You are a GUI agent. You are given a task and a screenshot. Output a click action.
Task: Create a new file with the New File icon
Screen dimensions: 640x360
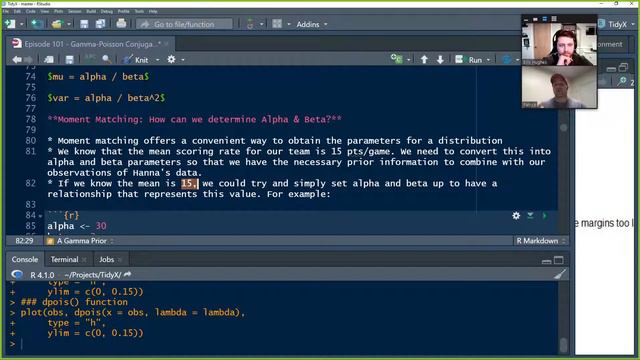tap(10, 24)
